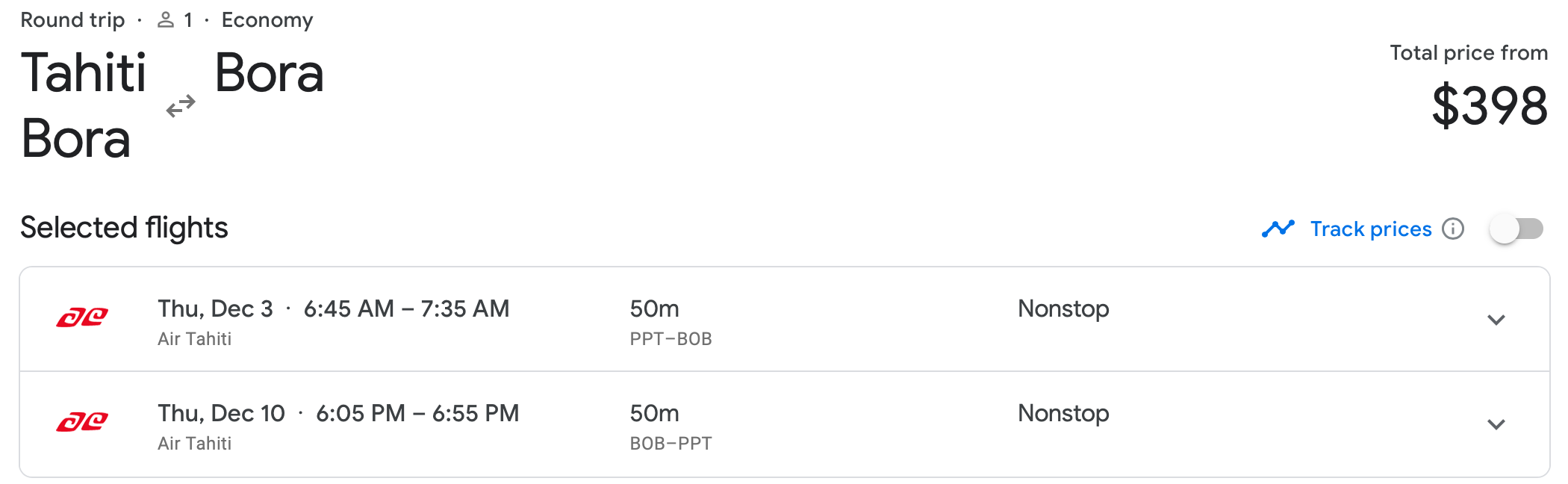Click the Tahiti departure city name

tap(84, 73)
